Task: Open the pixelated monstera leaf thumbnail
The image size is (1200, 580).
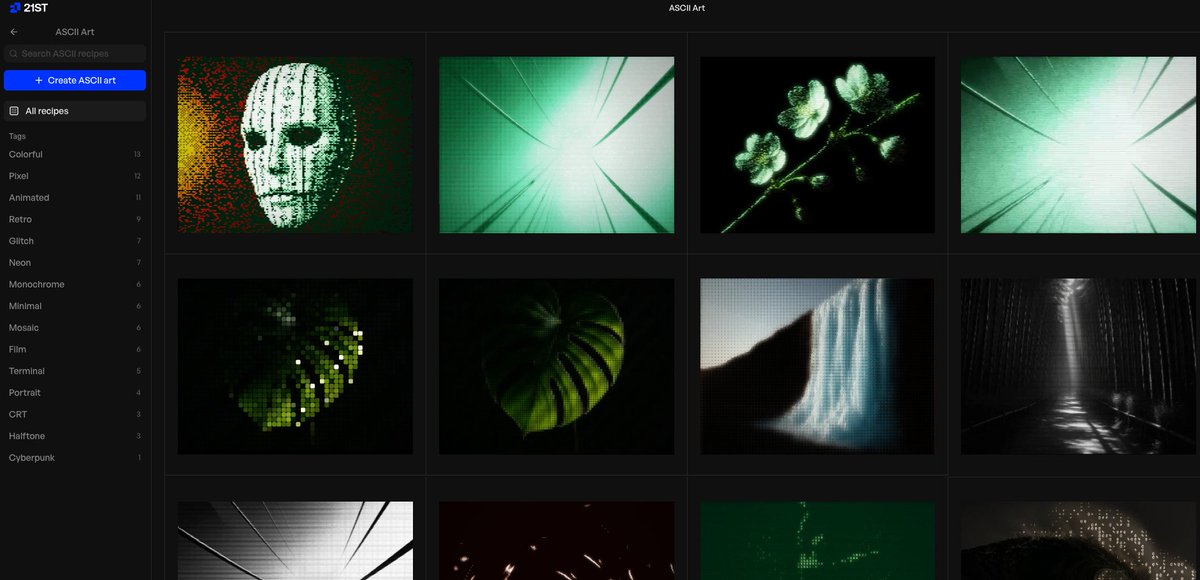Action: pos(295,366)
